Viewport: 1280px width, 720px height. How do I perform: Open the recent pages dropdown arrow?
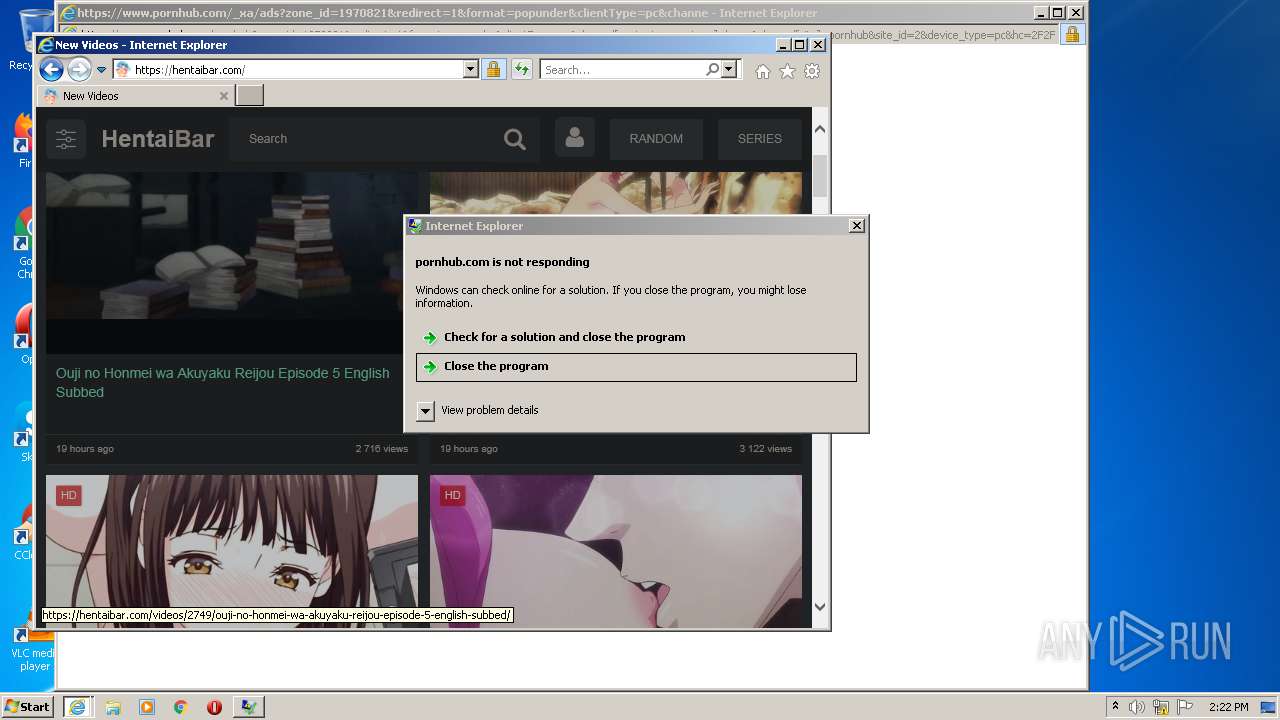coord(101,70)
